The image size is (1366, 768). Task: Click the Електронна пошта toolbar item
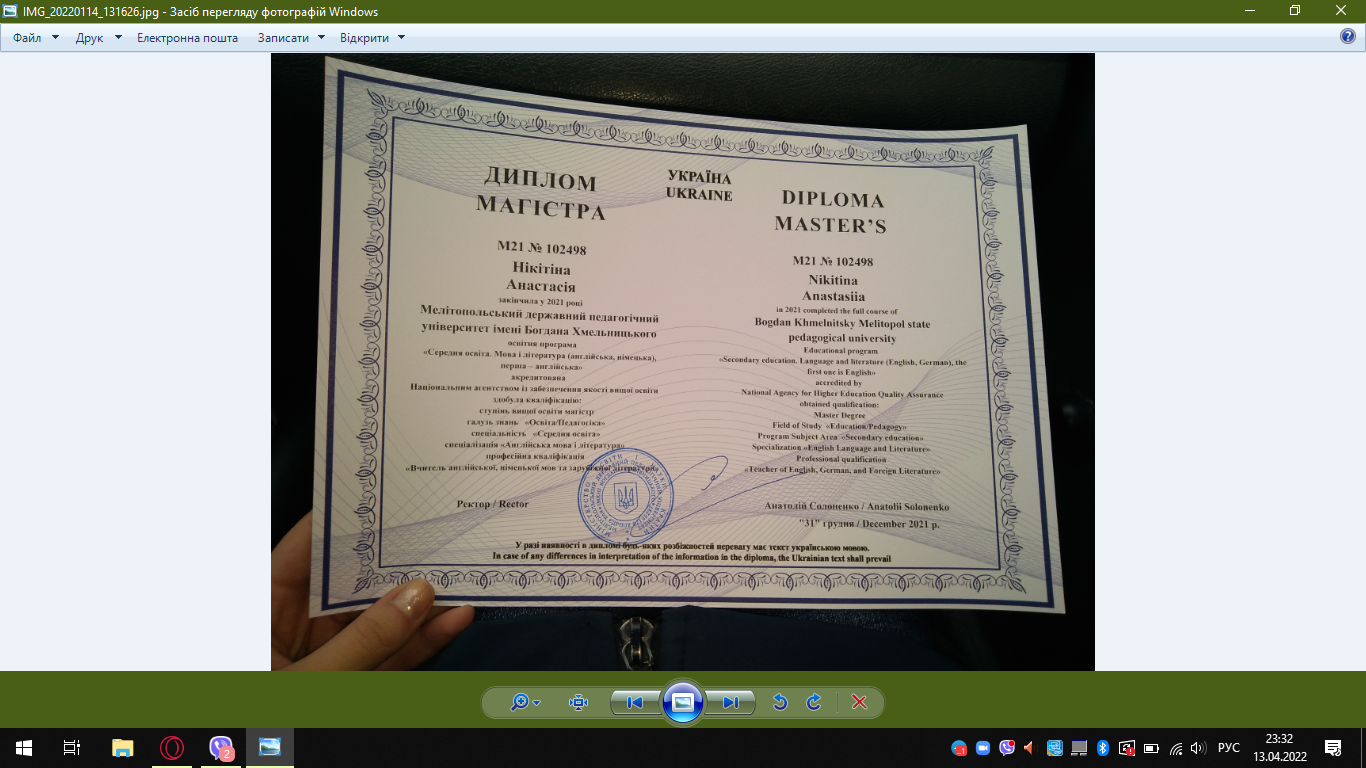[x=188, y=37]
